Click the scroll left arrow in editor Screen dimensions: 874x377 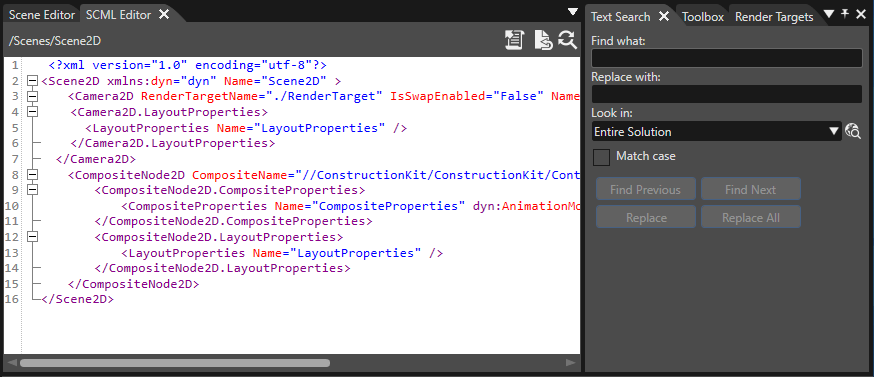click(12, 363)
